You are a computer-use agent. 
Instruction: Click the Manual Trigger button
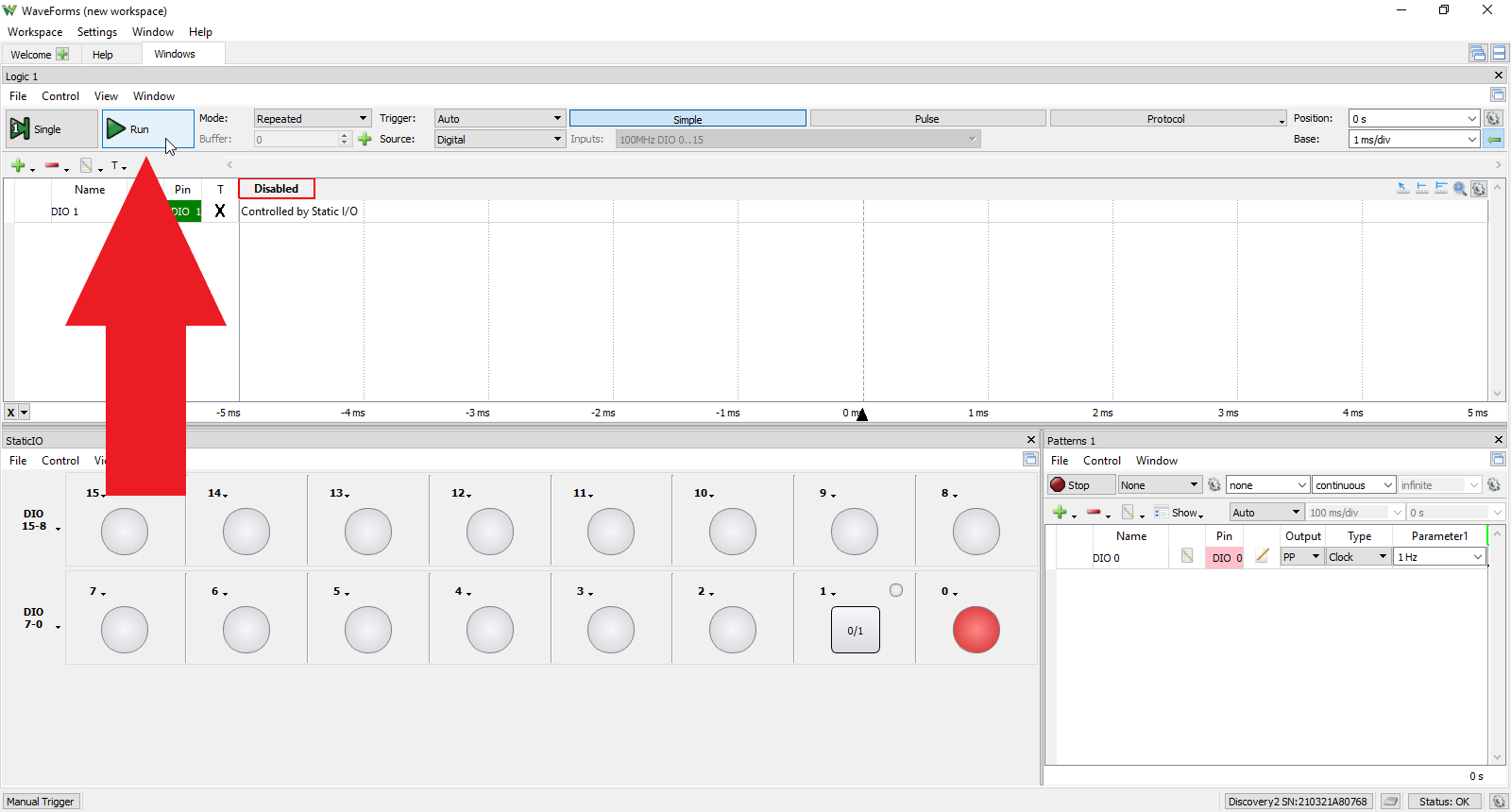pyautogui.click(x=41, y=802)
